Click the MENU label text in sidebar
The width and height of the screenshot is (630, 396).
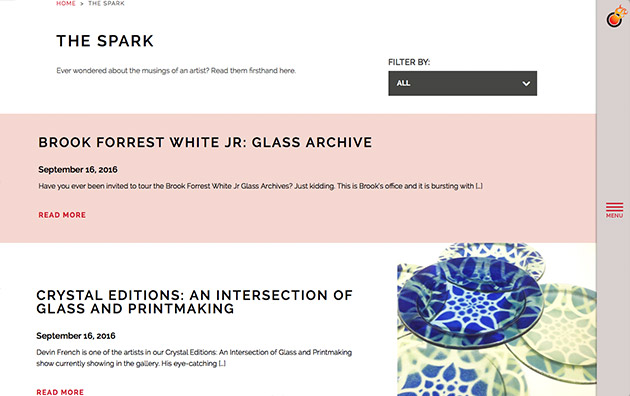point(614,216)
